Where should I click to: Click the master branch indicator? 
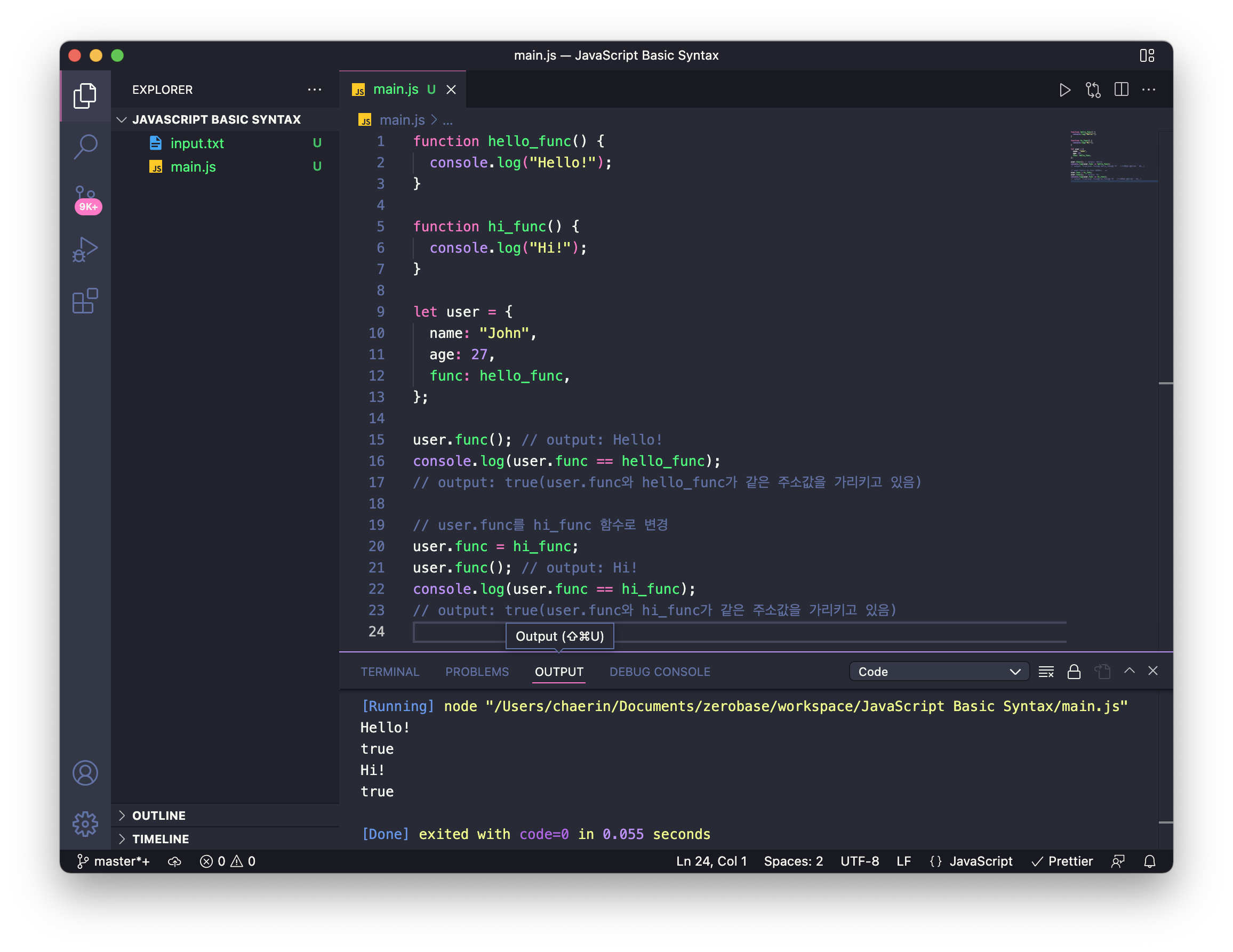(114, 861)
